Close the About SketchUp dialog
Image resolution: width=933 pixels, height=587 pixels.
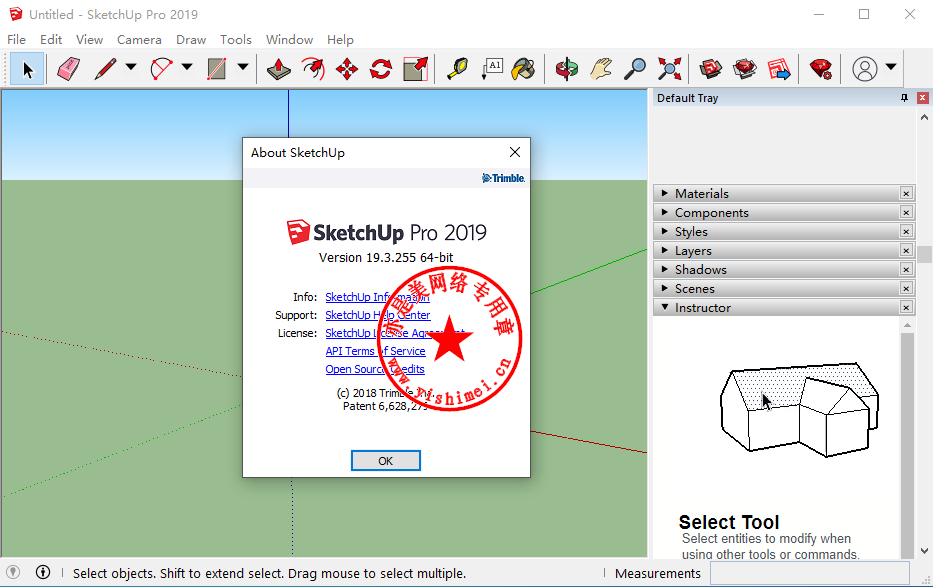point(515,152)
